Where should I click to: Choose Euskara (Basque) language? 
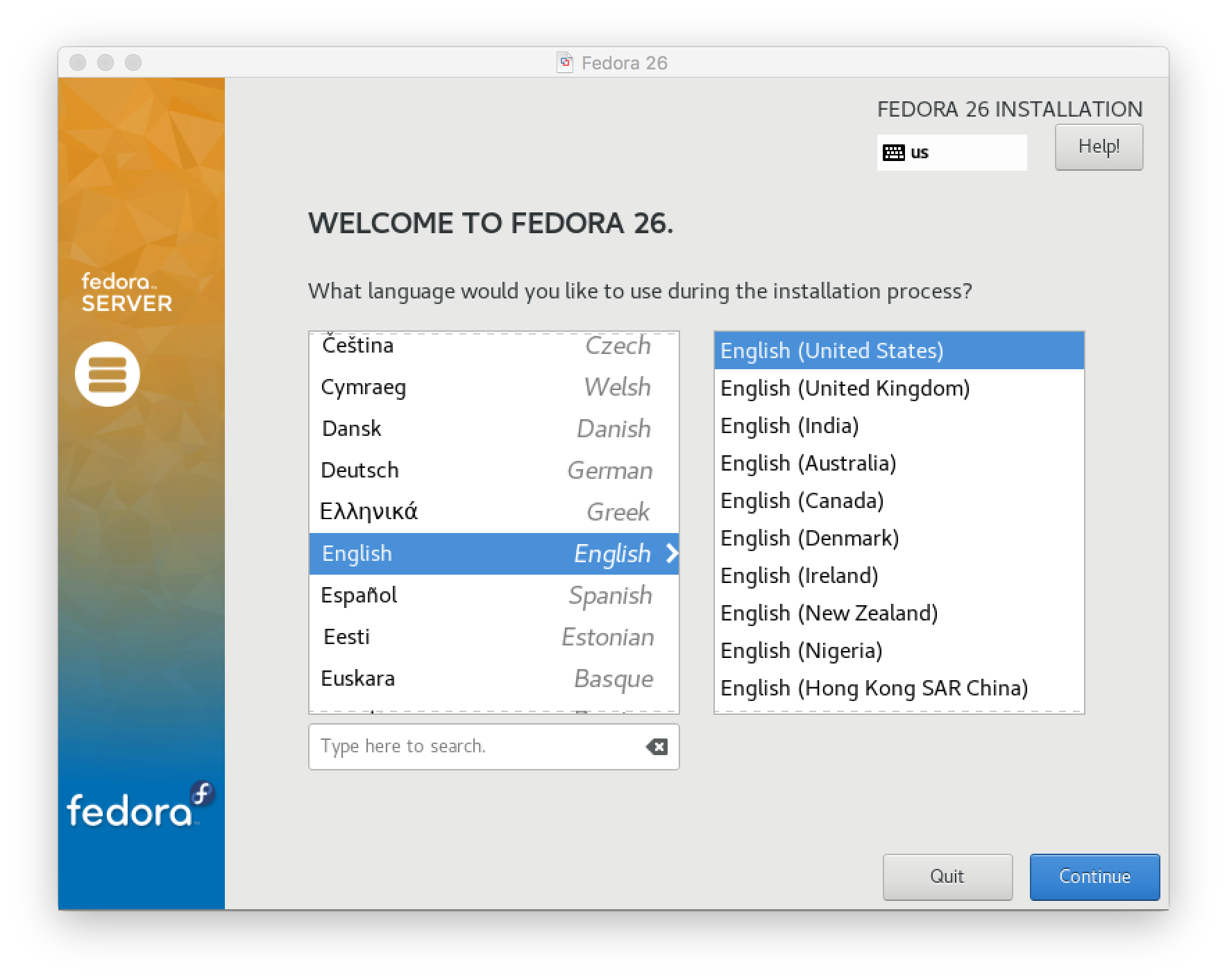[493, 679]
